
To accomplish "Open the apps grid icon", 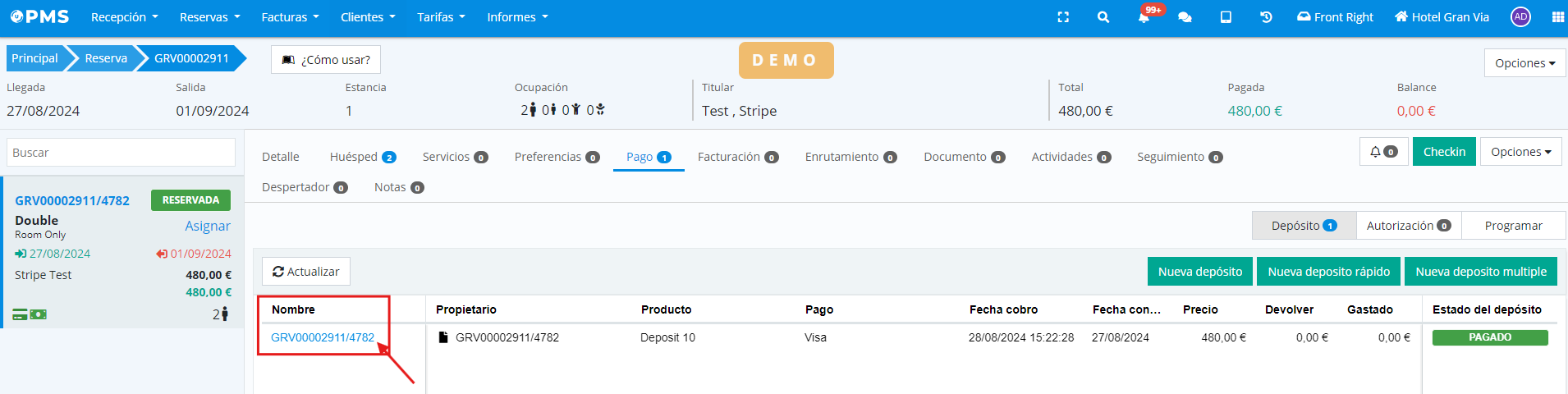I will coord(1557,17).
